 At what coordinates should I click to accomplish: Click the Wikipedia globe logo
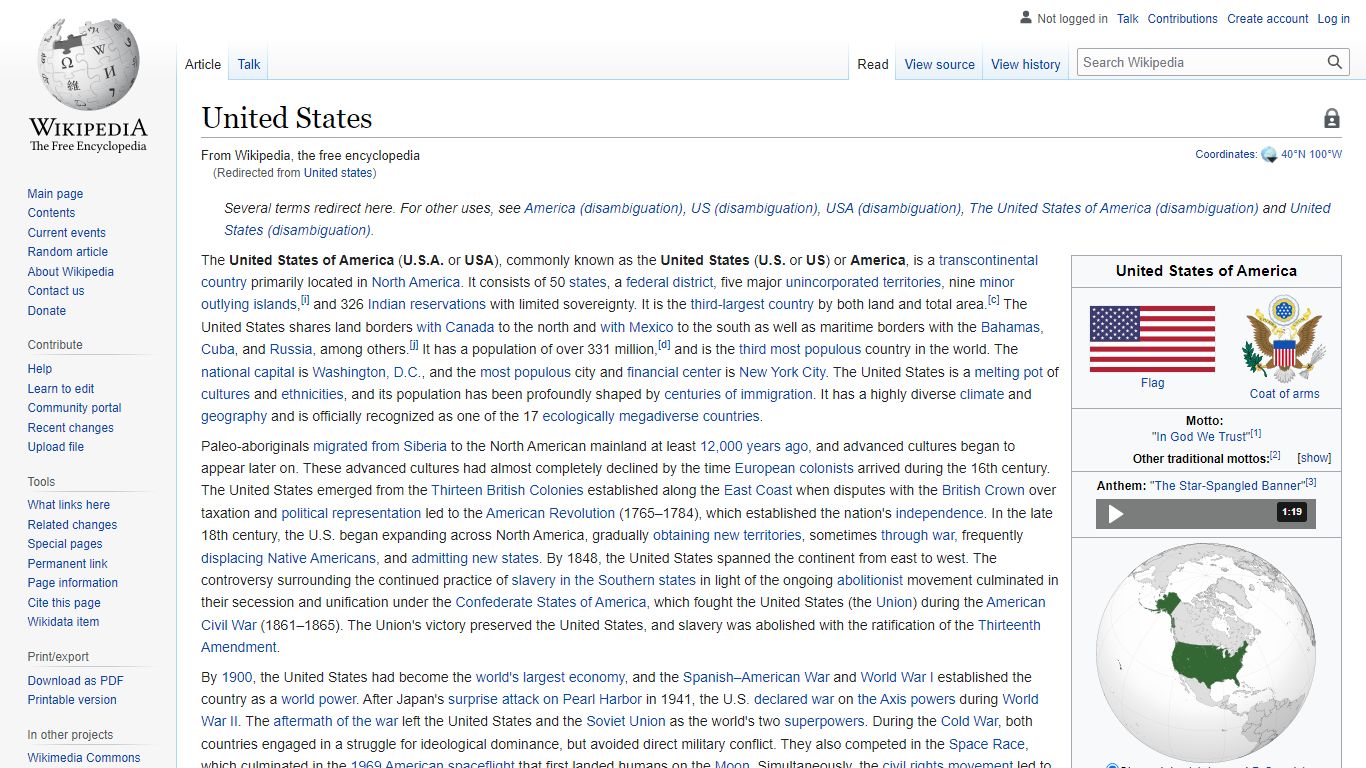coord(88,64)
